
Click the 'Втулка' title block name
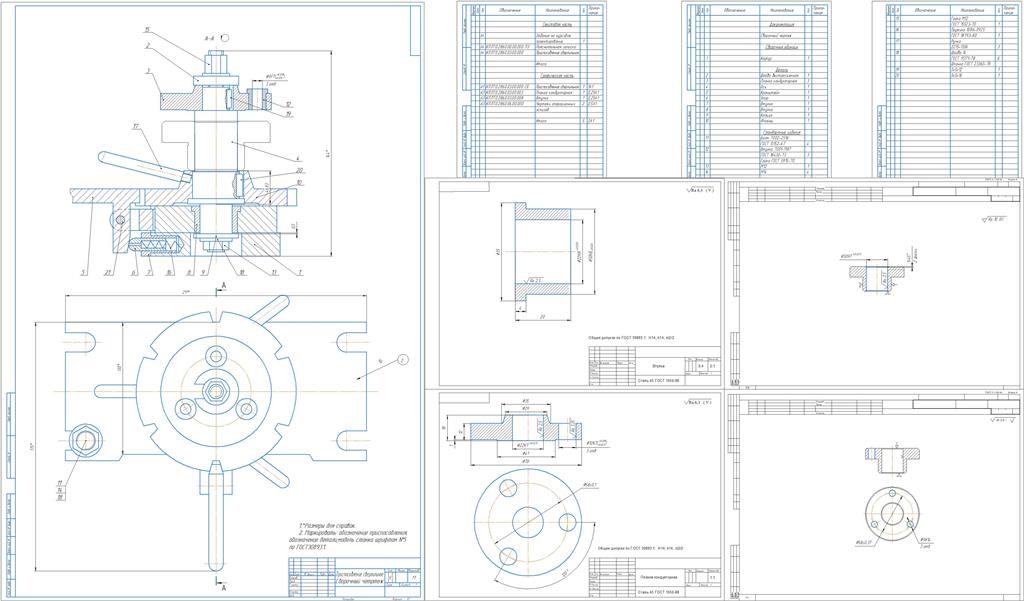pyautogui.click(x=658, y=367)
